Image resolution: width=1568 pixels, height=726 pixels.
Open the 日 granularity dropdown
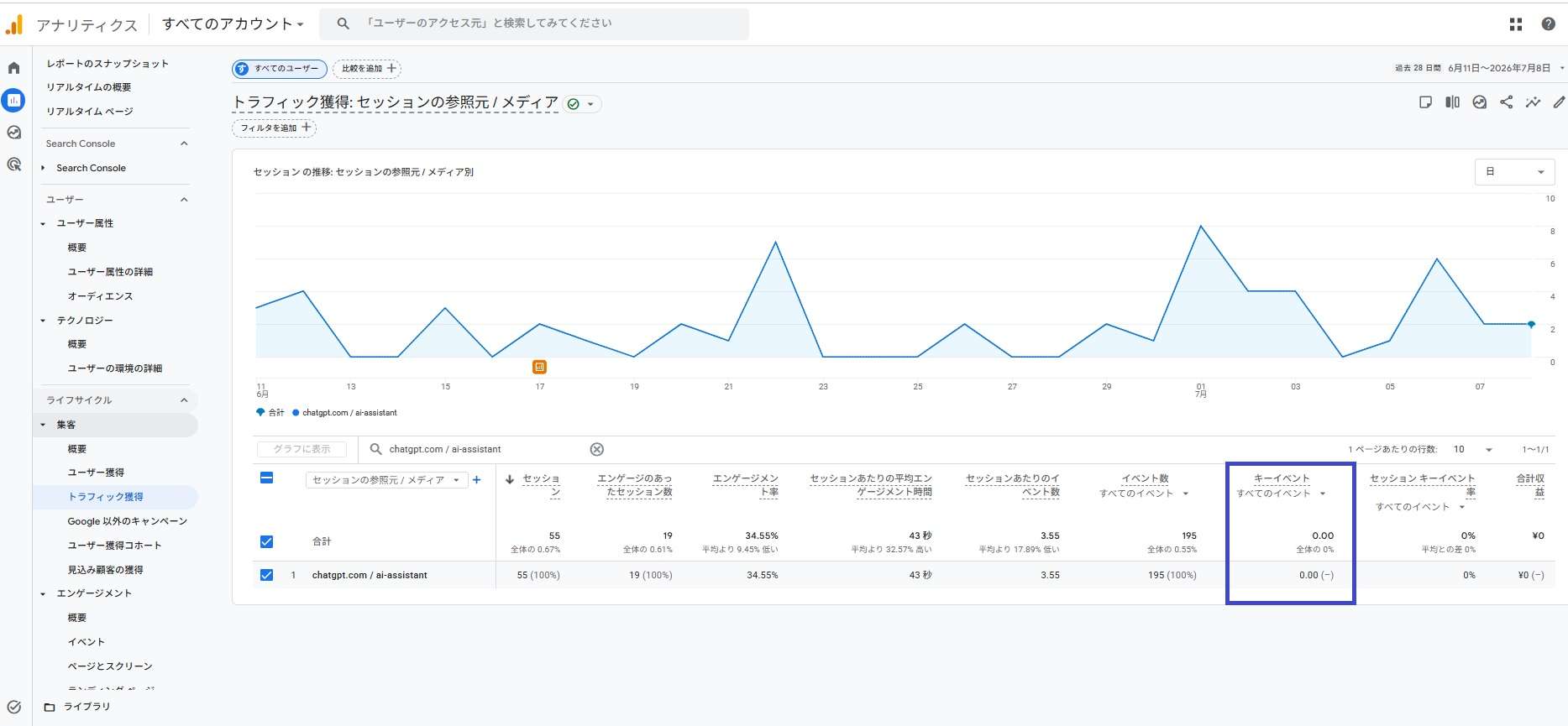point(1514,172)
